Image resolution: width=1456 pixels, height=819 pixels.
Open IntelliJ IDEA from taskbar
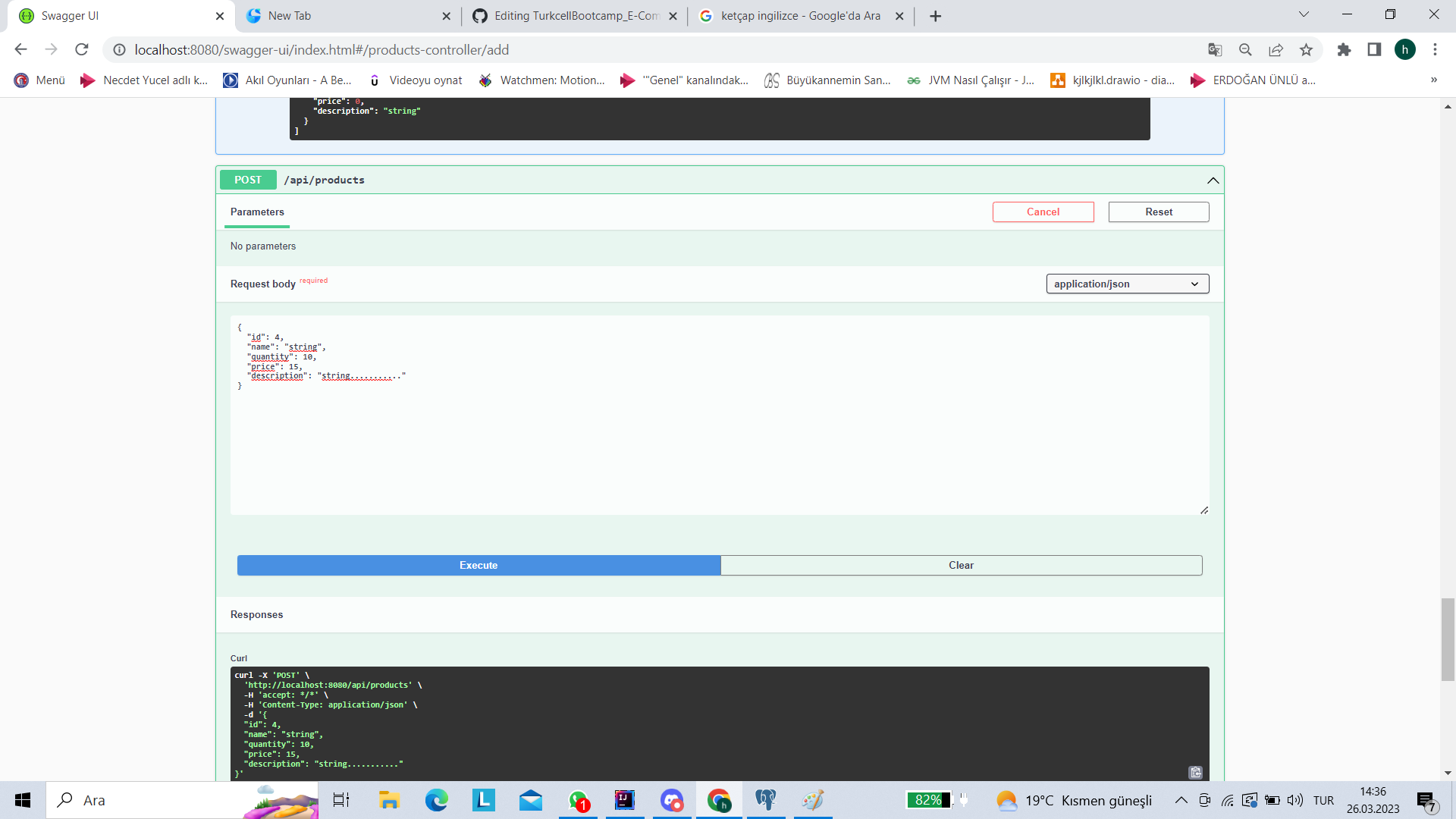pyautogui.click(x=624, y=800)
